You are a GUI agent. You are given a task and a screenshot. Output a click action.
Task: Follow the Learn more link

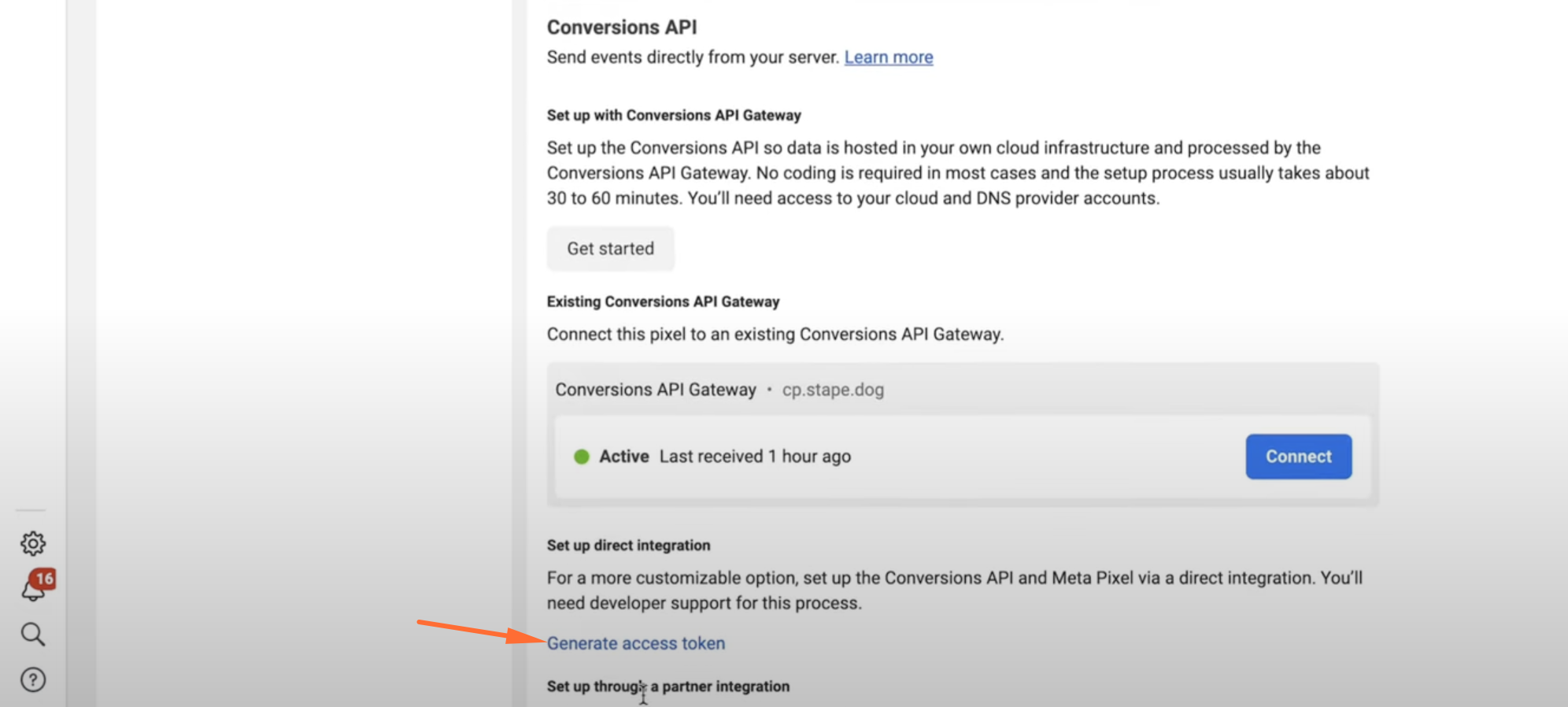pyautogui.click(x=889, y=57)
